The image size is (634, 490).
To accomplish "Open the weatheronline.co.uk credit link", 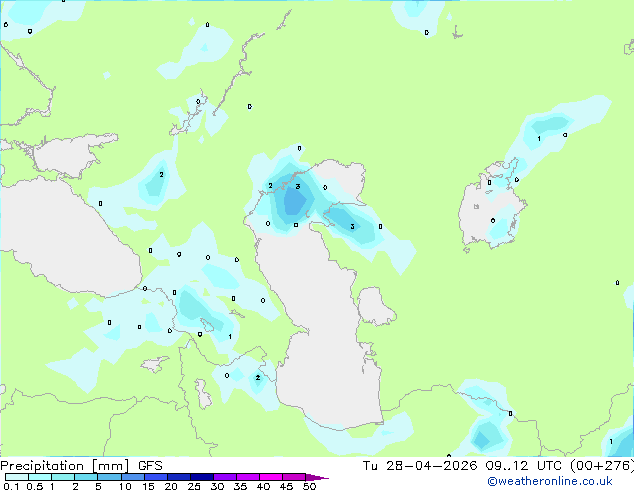I will [550, 481].
